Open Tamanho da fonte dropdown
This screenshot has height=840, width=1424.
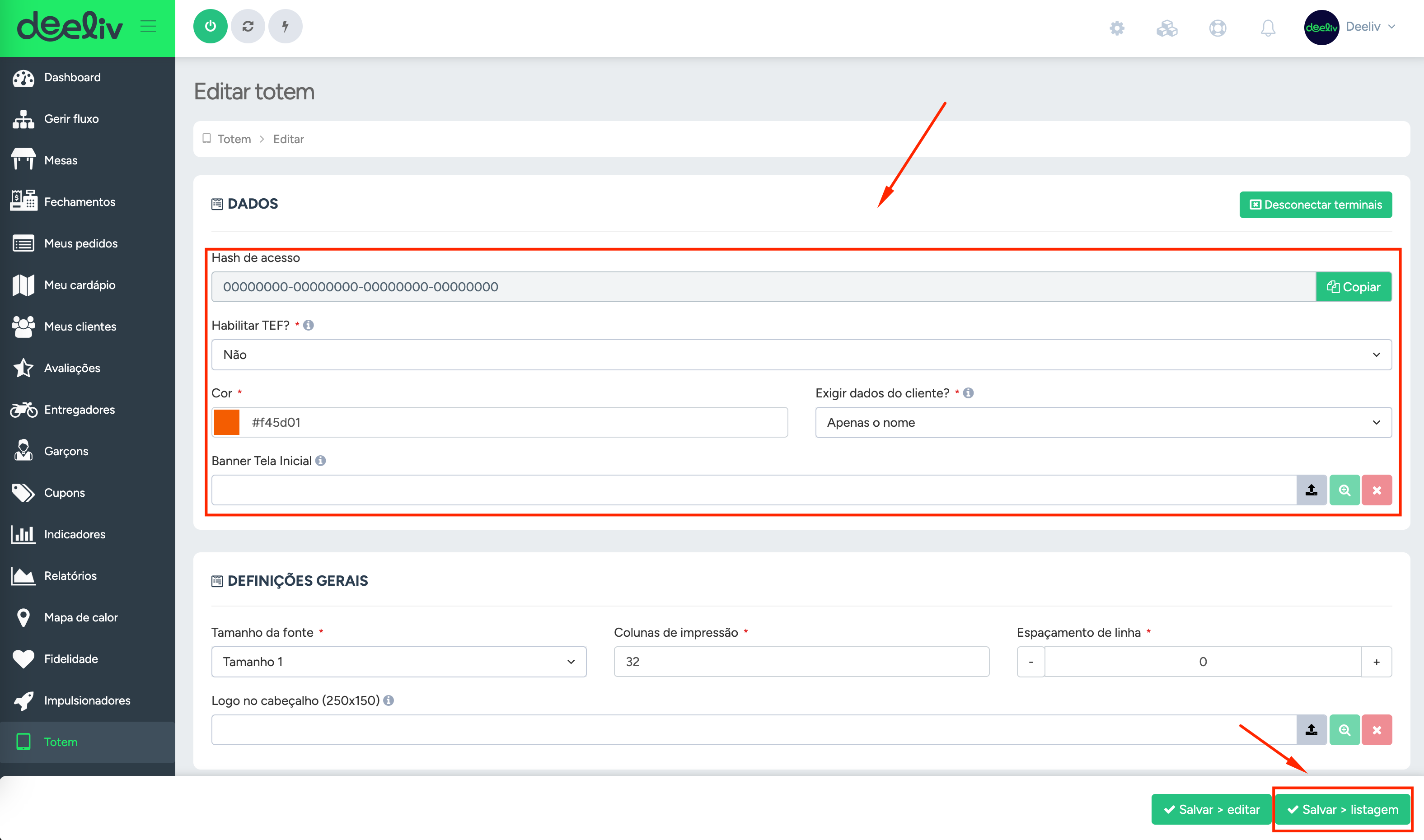(398, 662)
